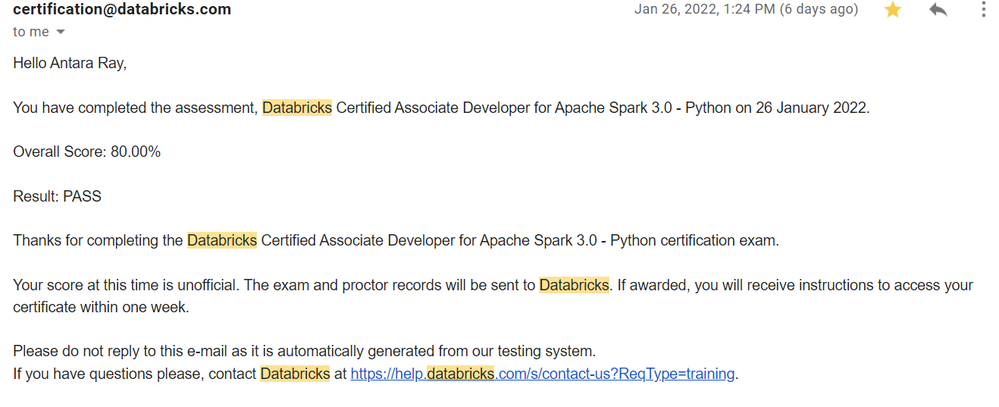
Task: Click the Jan 26, 2022 timestamp
Action: (746, 10)
